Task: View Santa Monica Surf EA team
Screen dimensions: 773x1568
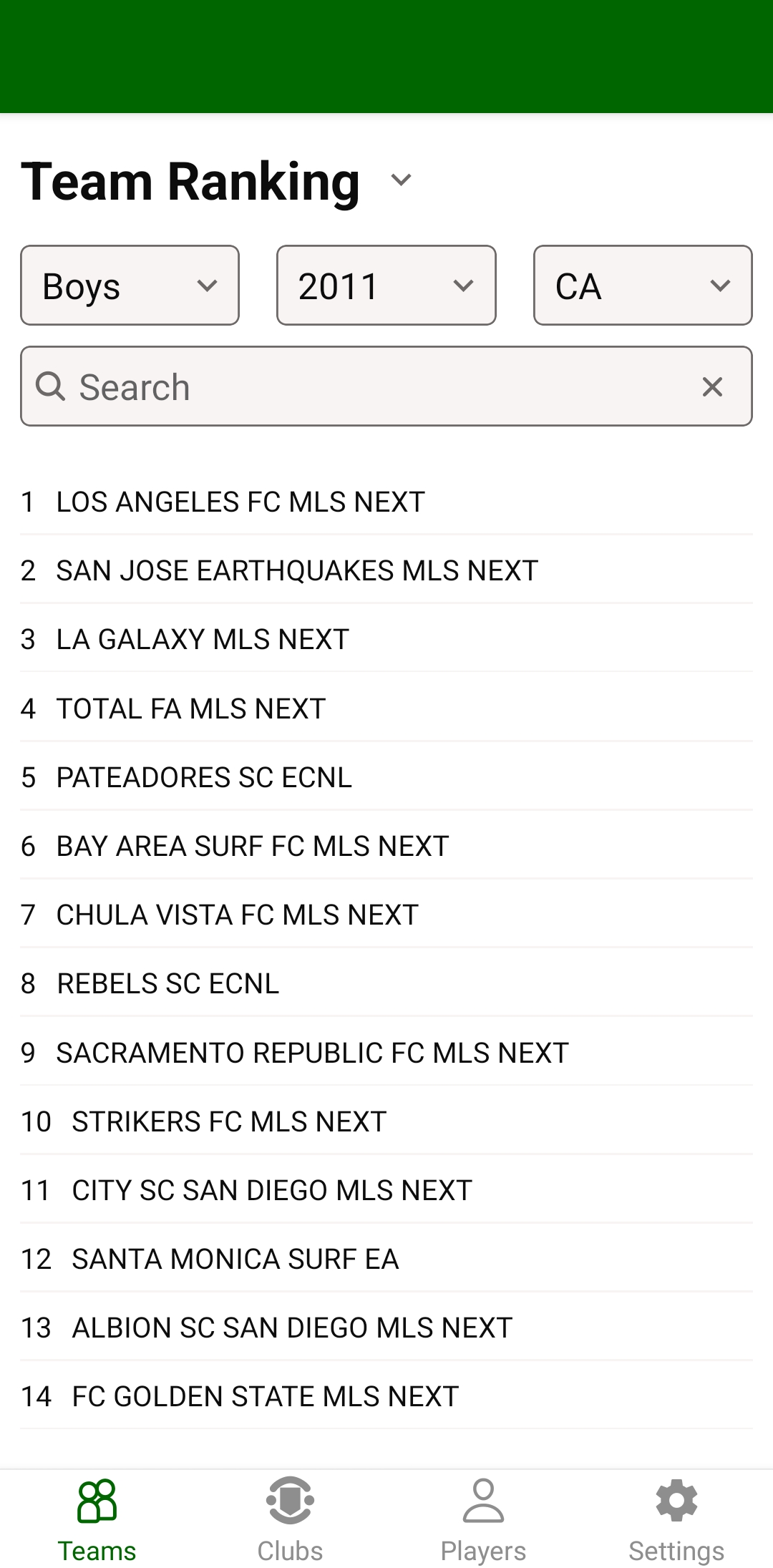Action: pos(235,1259)
